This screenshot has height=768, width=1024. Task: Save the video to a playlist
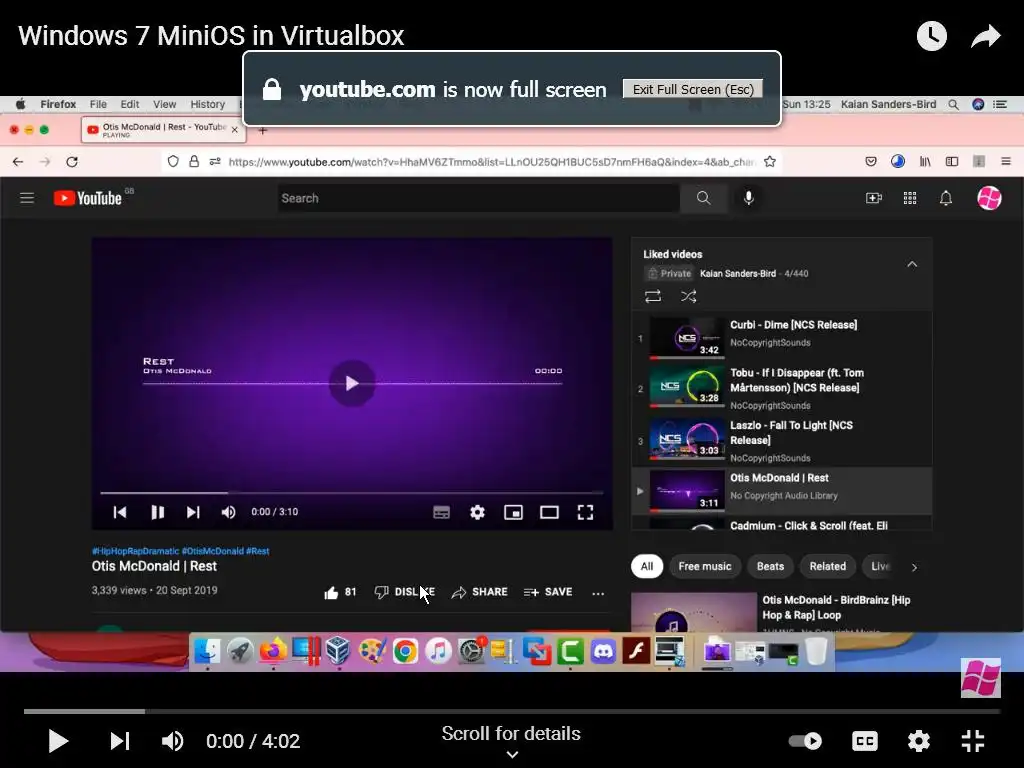coord(548,592)
